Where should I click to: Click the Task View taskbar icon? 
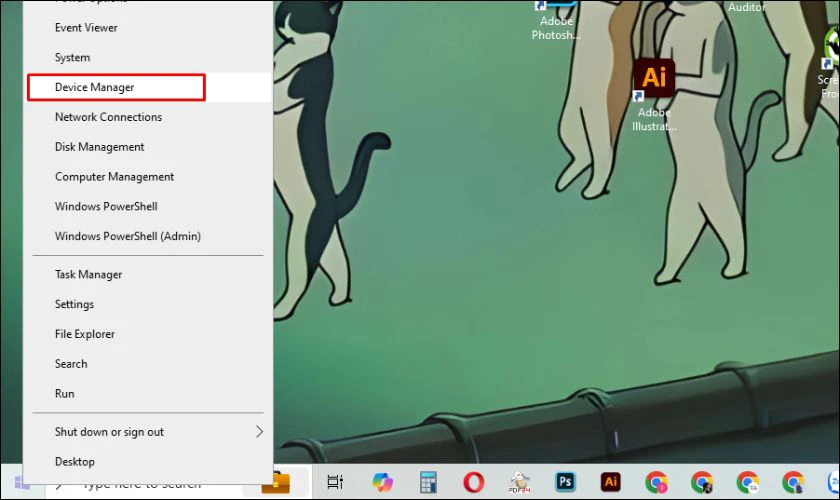[335, 482]
